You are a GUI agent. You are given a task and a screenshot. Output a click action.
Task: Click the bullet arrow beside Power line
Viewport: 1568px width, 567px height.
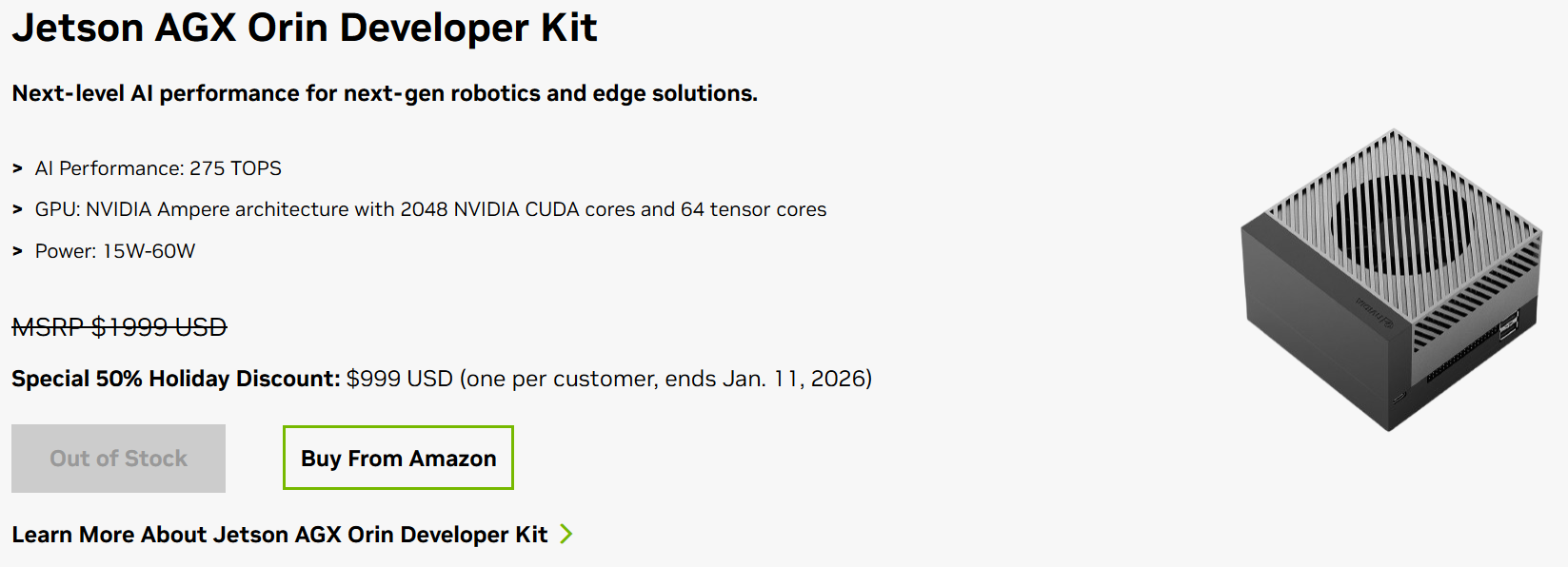pos(17,251)
